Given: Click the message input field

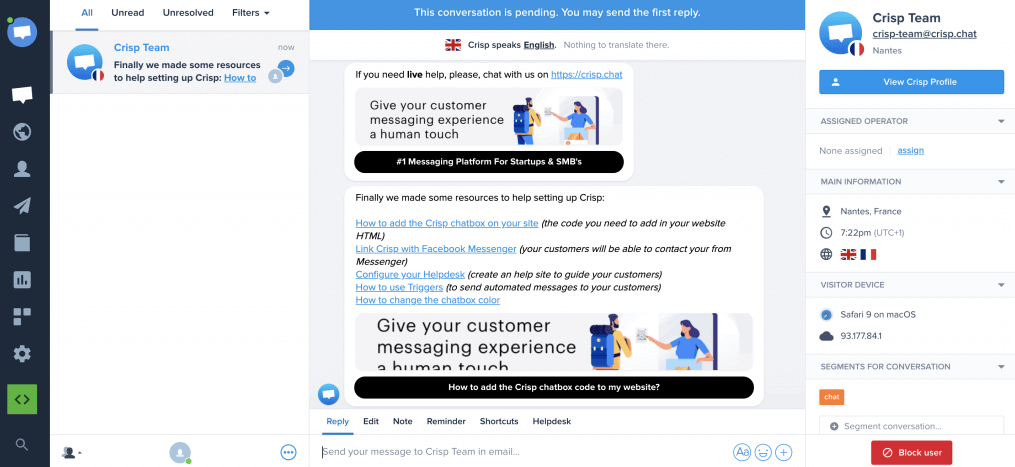Looking at the screenshot, I should point(524,452).
